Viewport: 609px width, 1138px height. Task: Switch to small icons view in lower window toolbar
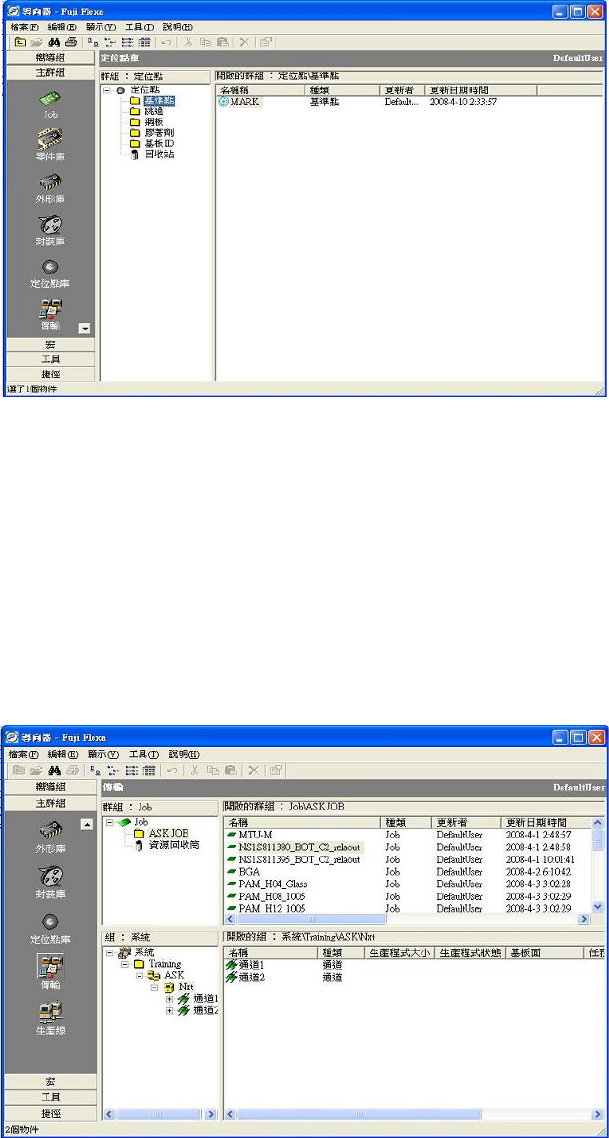pyautogui.click(x=112, y=770)
